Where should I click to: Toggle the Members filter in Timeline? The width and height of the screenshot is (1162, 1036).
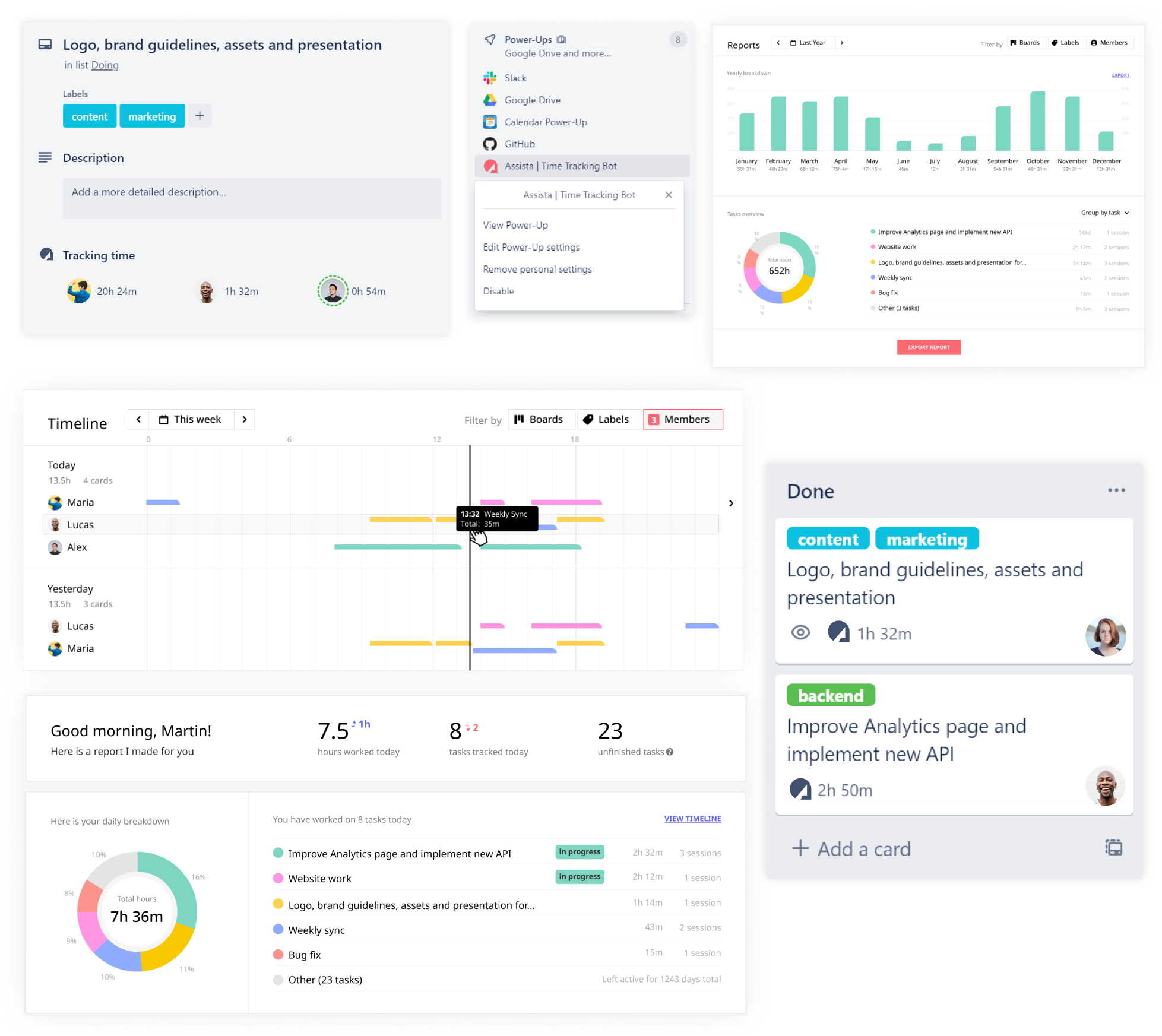(x=683, y=419)
